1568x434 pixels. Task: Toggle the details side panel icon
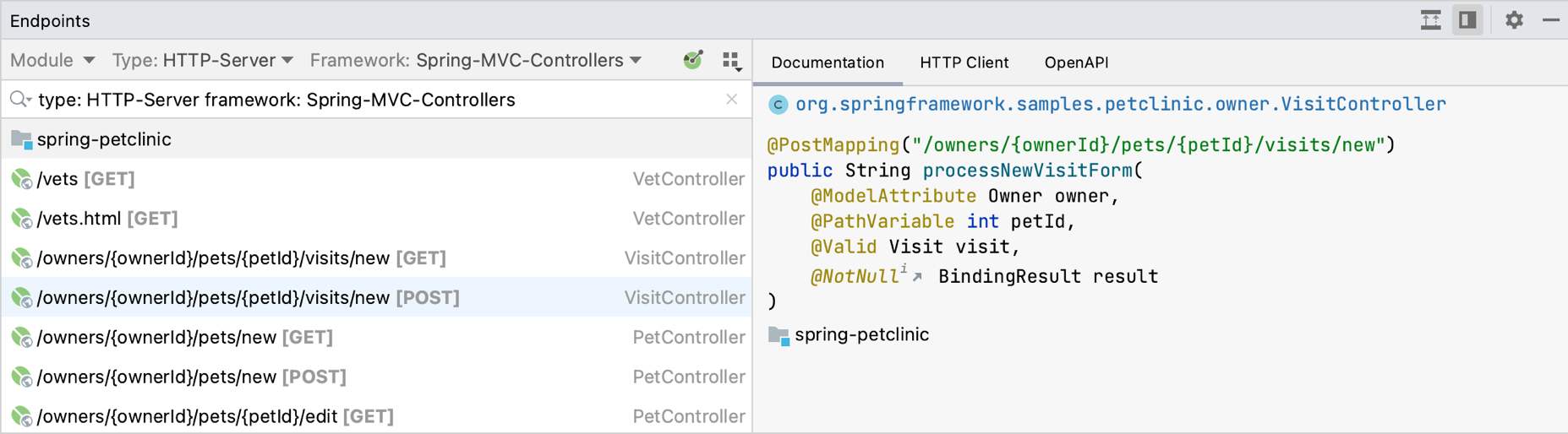(1468, 20)
